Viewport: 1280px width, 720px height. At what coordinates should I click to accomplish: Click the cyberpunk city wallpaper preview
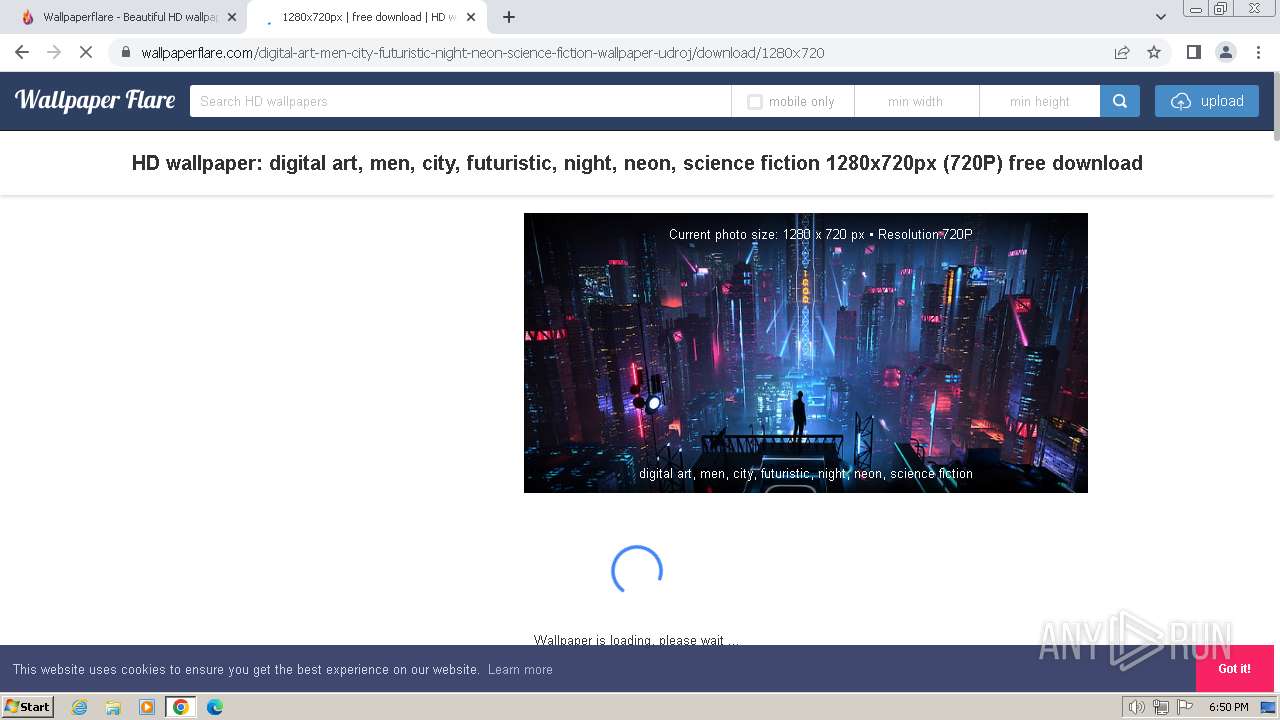pyautogui.click(x=806, y=352)
